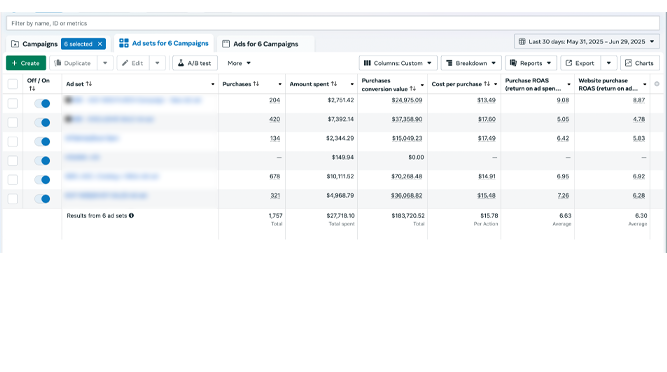Select checkbox for row with 321 purchases
This screenshot has width=667, height=372.
click(13, 199)
